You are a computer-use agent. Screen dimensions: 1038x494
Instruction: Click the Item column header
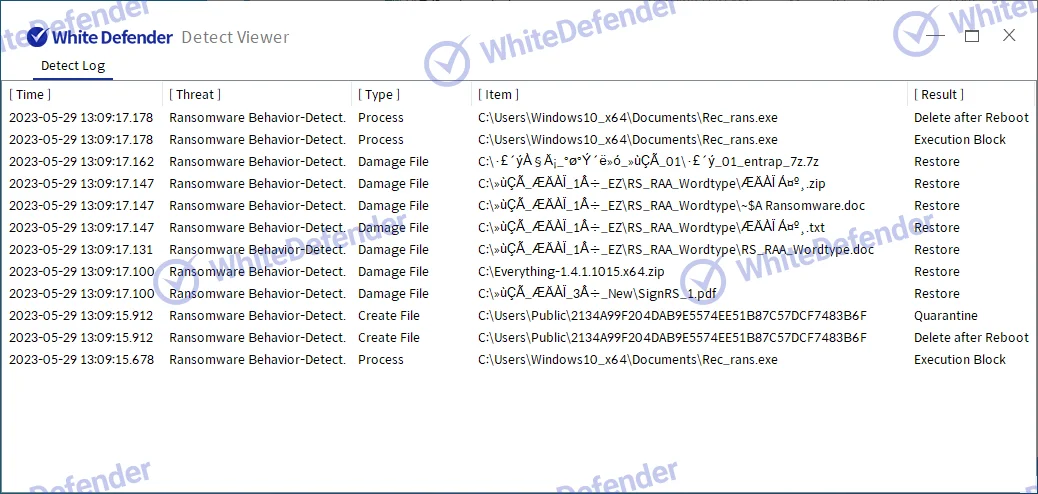pos(498,95)
